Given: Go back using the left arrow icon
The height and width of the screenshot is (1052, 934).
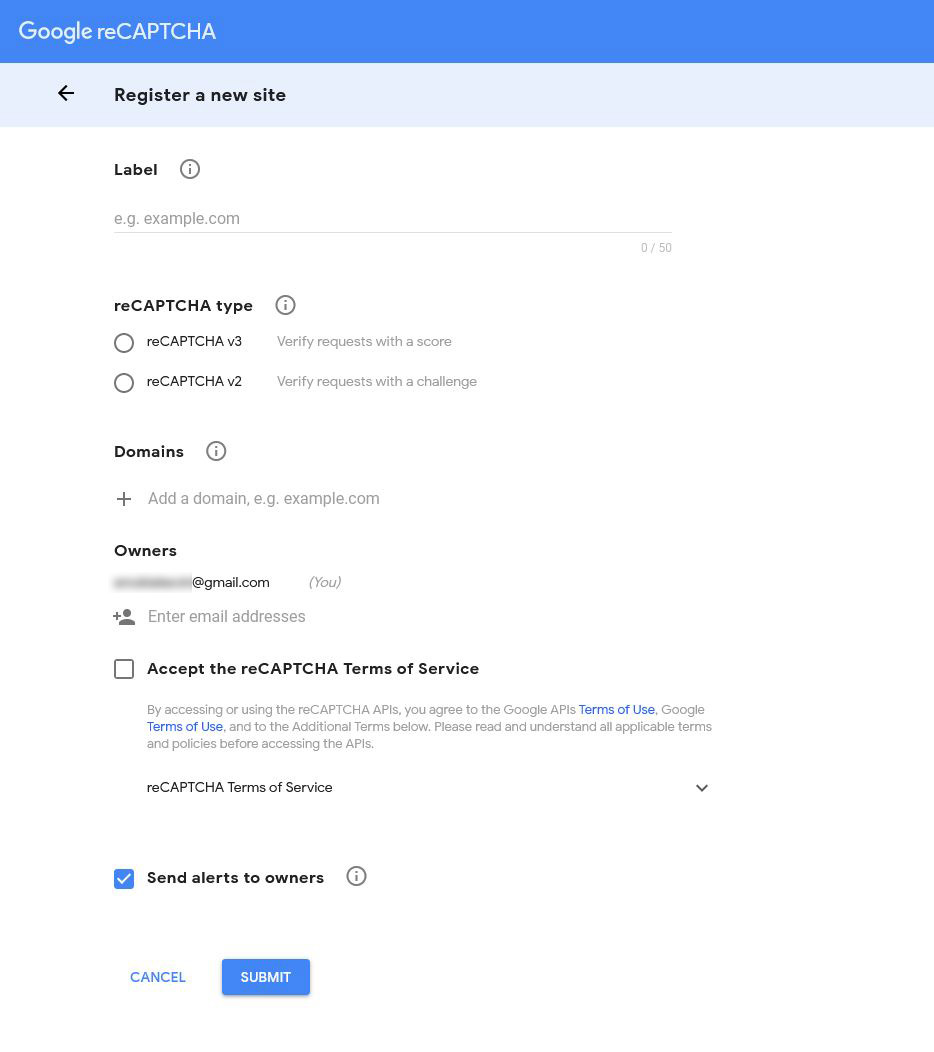Looking at the screenshot, I should pyautogui.click(x=66, y=93).
